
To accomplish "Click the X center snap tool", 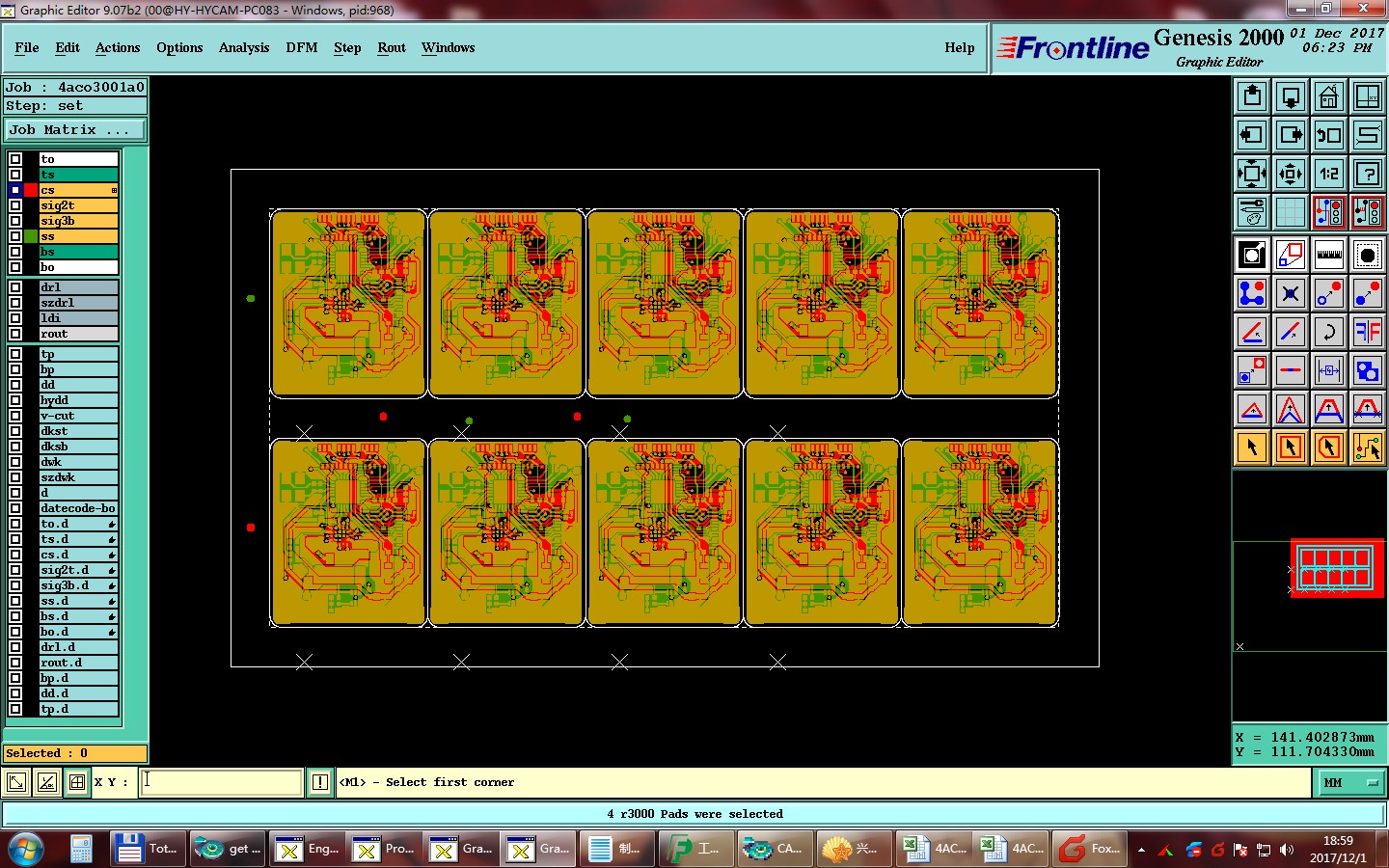I will pyautogui.click(x=1291, y=293).
